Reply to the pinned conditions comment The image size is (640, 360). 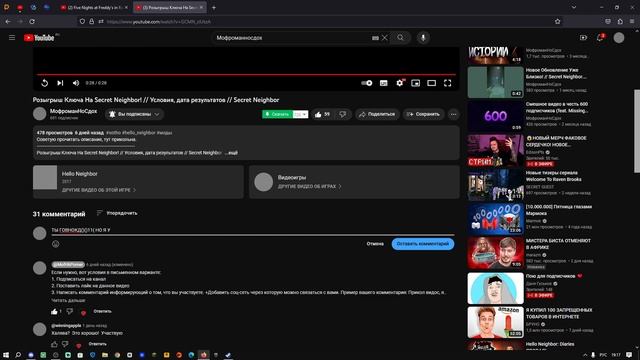tap(102, 311)
